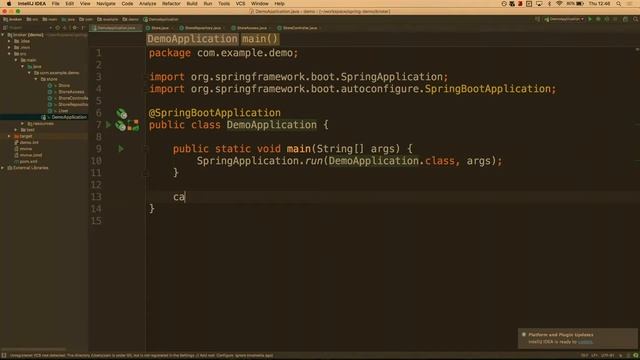Viewport: 640px width, 360px height.
Task: Expand External Libraries node
Action: 3,168
